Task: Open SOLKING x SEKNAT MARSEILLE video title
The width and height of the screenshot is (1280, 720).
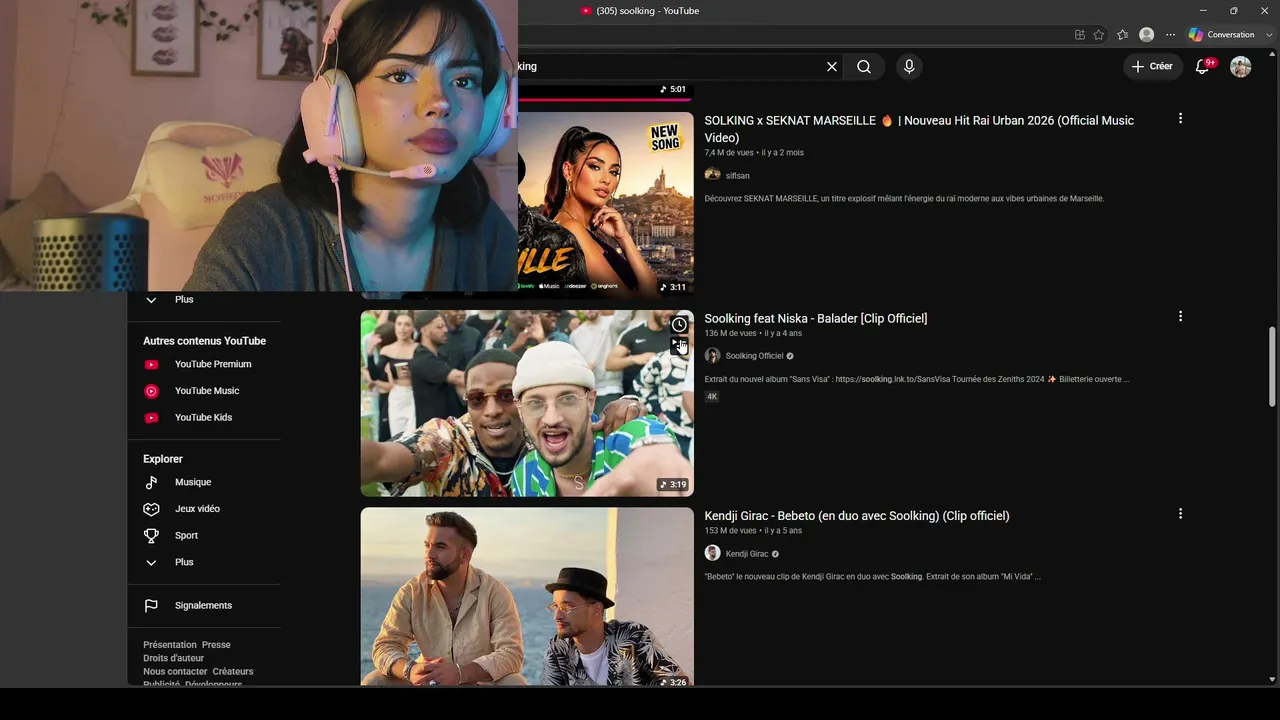Action: [x=919, y=129]
